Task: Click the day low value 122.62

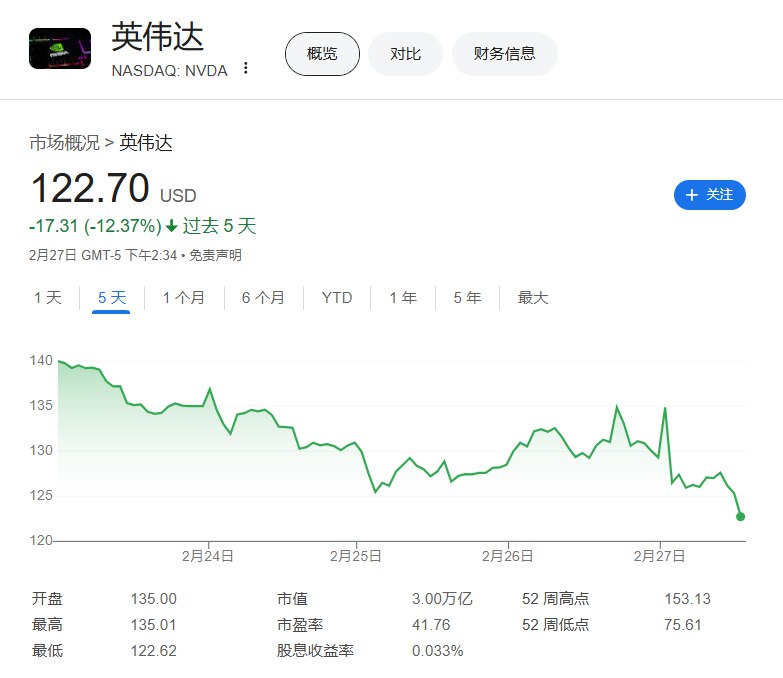Action: tap(154, 651)
